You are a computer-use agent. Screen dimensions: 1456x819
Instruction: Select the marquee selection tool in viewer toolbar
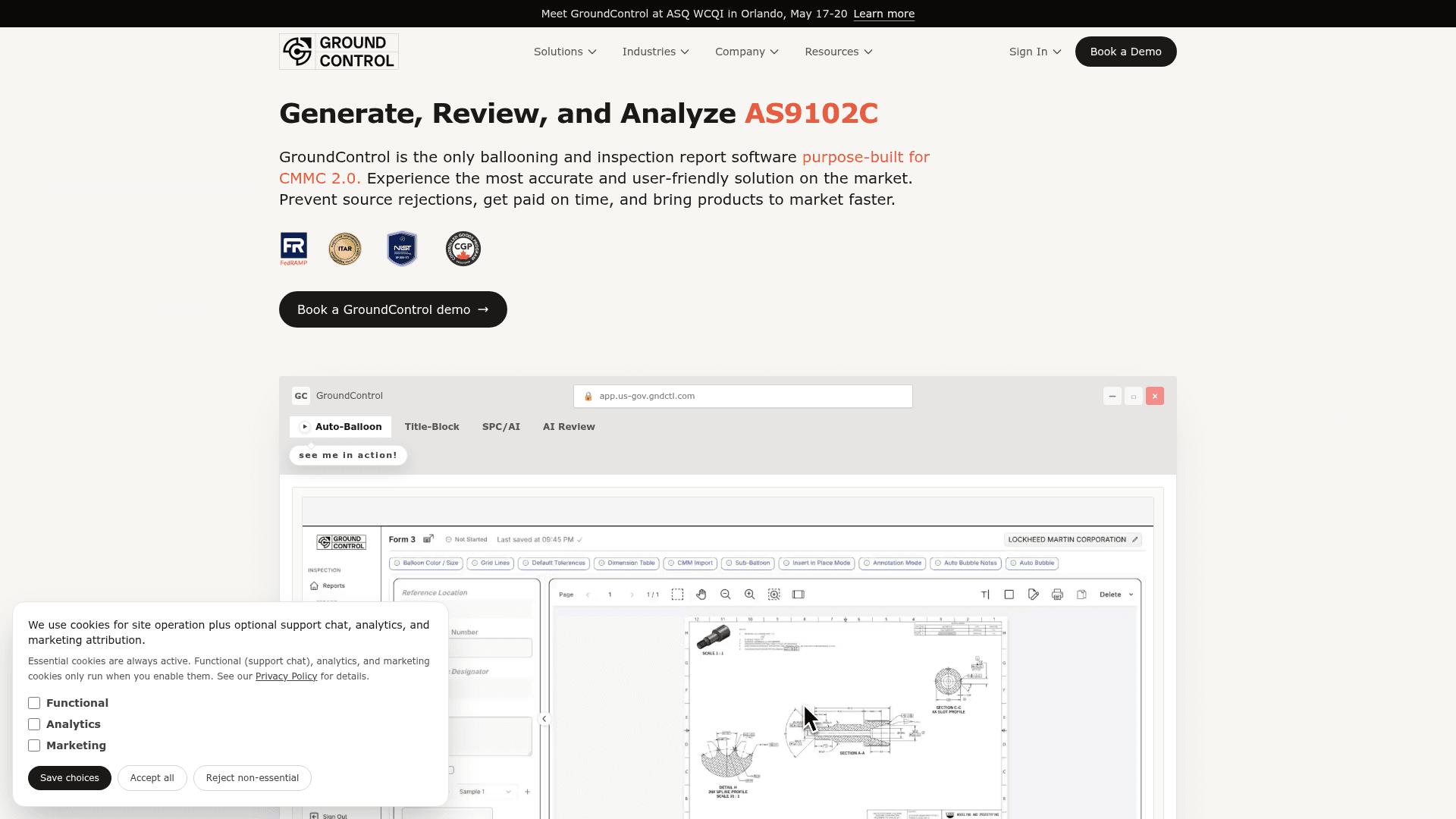click(x=677, y=595)
